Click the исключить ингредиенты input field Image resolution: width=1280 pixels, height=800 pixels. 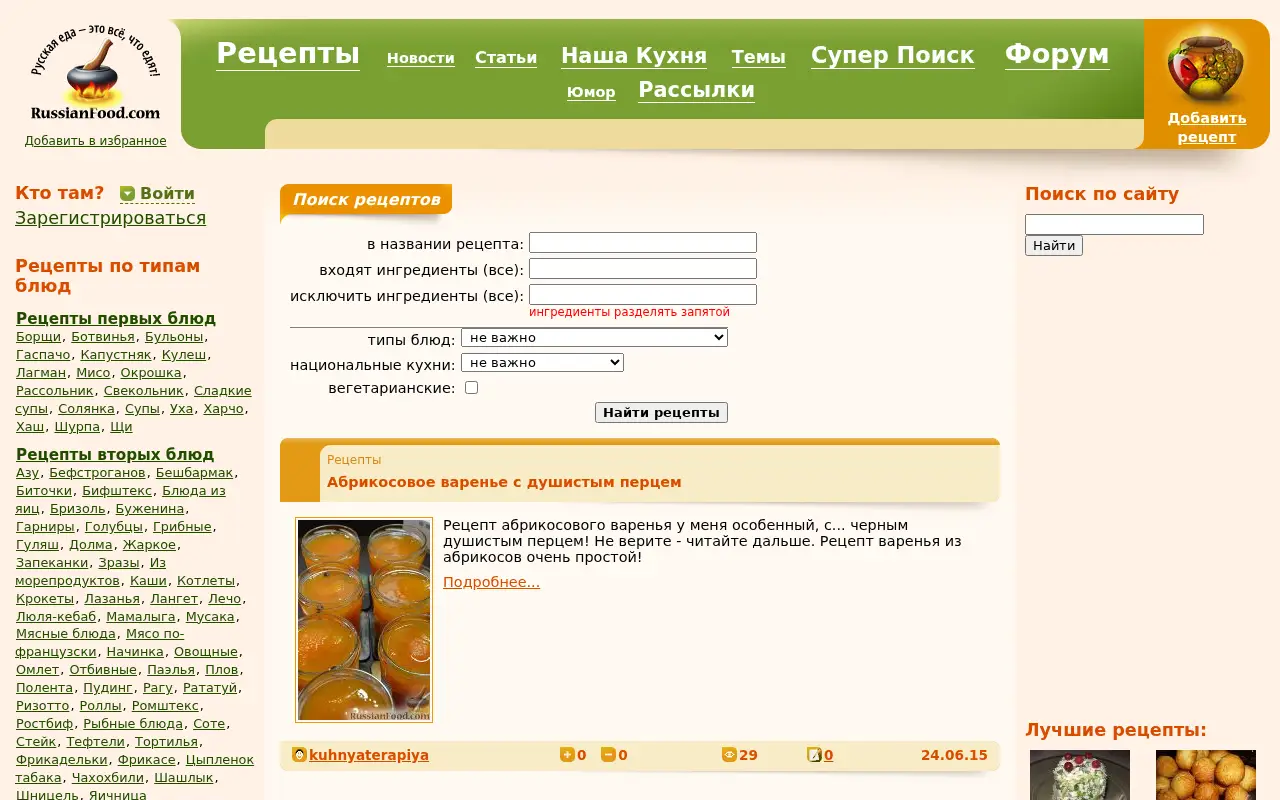point(643,295)
